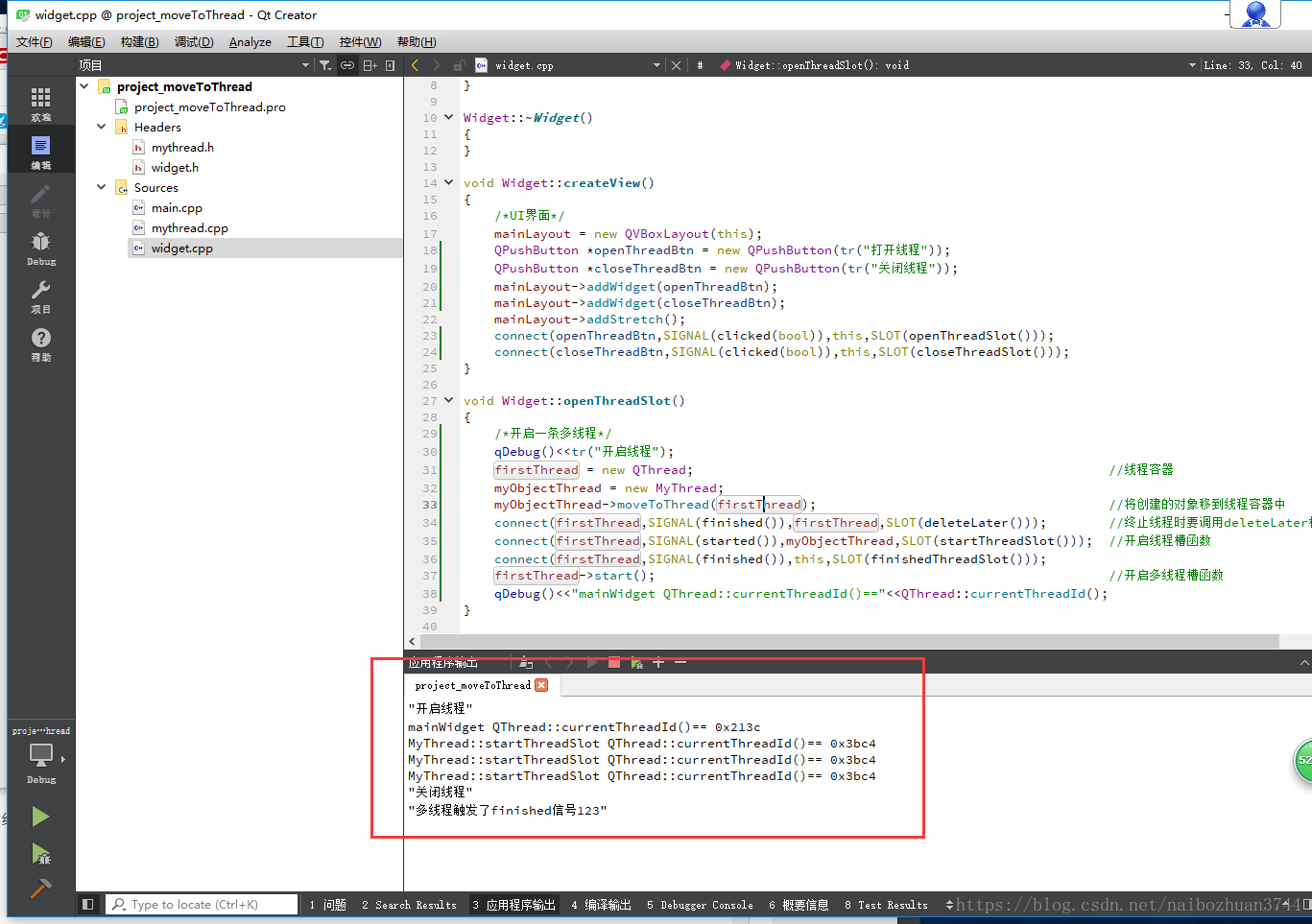
Task: Open the 编辑(E) menu
Action: pos(86,42)
